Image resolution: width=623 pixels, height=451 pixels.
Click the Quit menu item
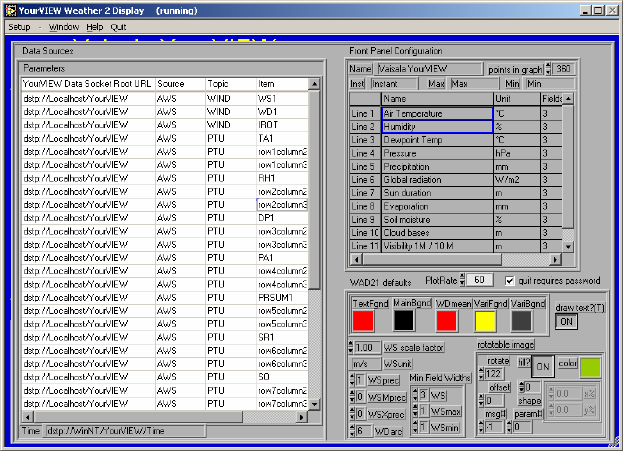(x=118, y=27)
